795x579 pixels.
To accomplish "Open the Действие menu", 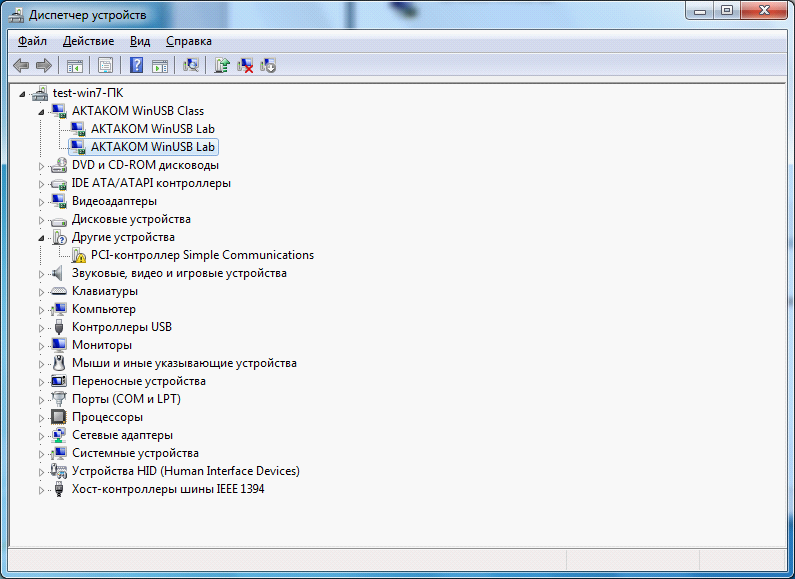I will tap(88, 41).
